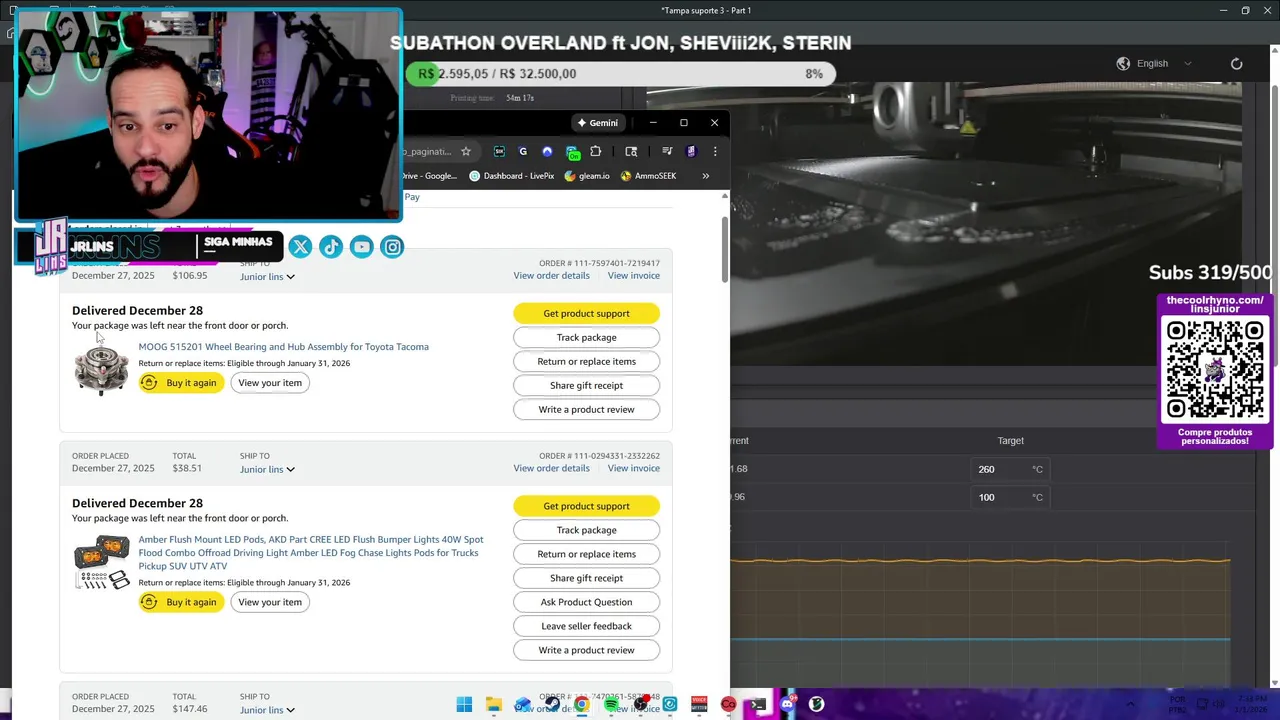Click the teal screenshot extension icon
This screenshot has height=720, width=1280.
pos(499,151)
